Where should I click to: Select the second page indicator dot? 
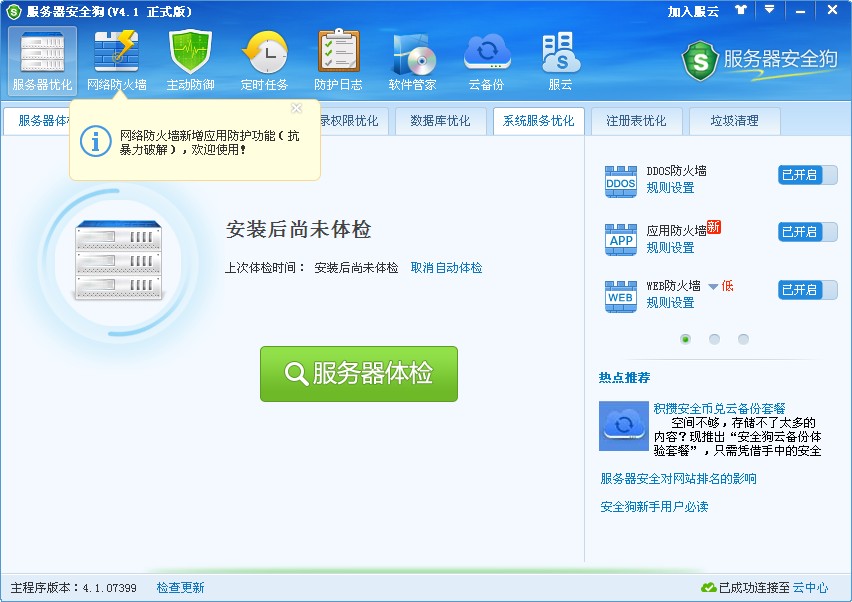[714, 339]
